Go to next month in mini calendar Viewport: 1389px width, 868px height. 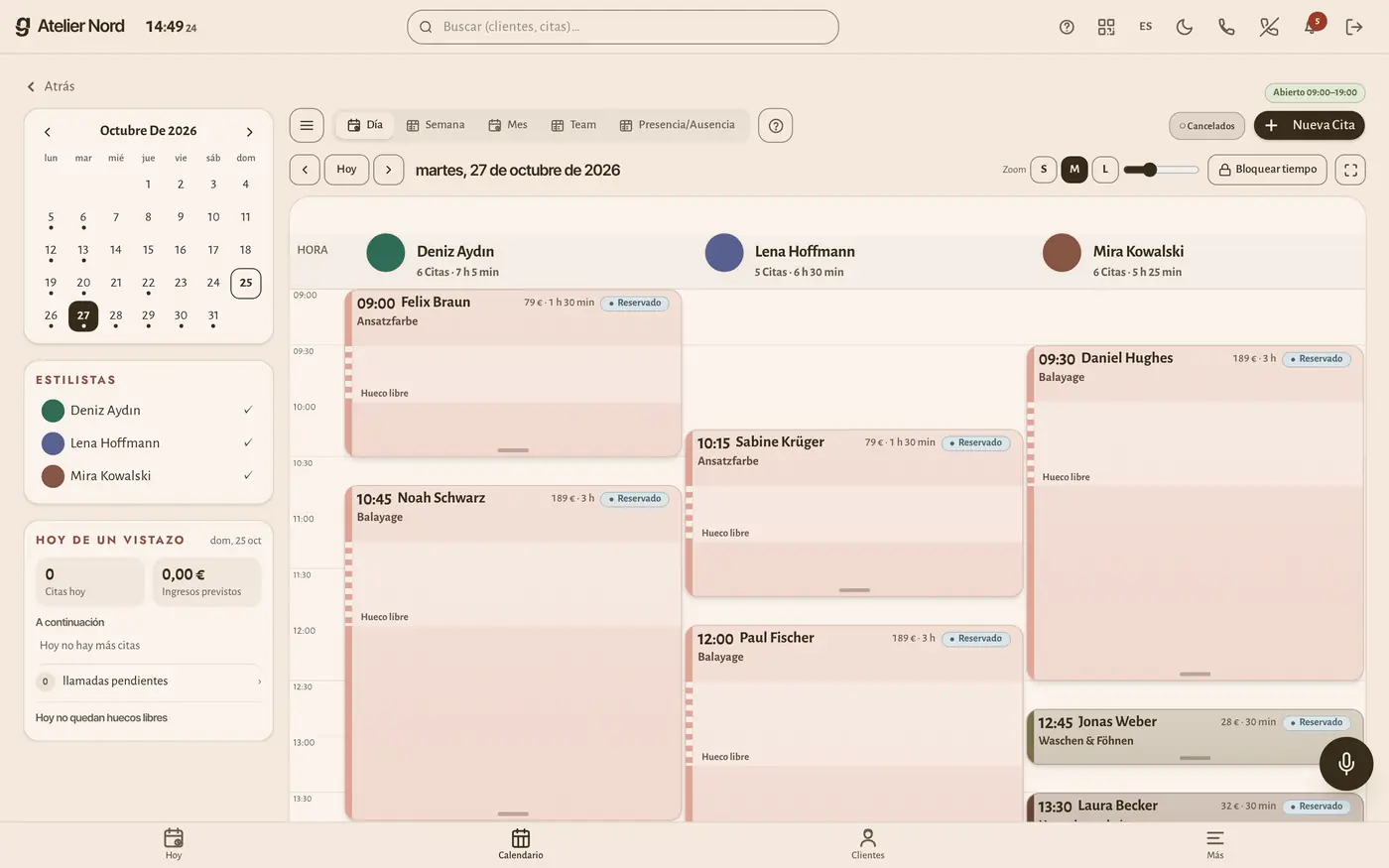tap(249, 131)
